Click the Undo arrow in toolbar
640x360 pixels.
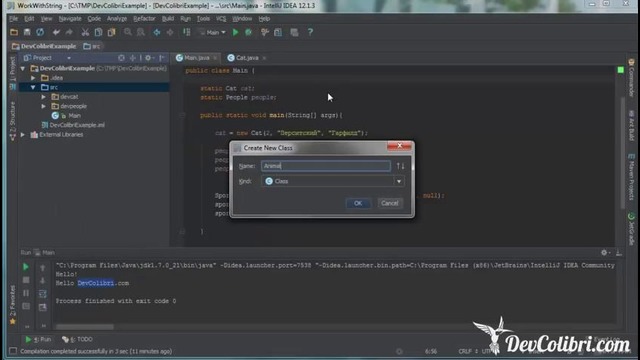coord(56,32)
